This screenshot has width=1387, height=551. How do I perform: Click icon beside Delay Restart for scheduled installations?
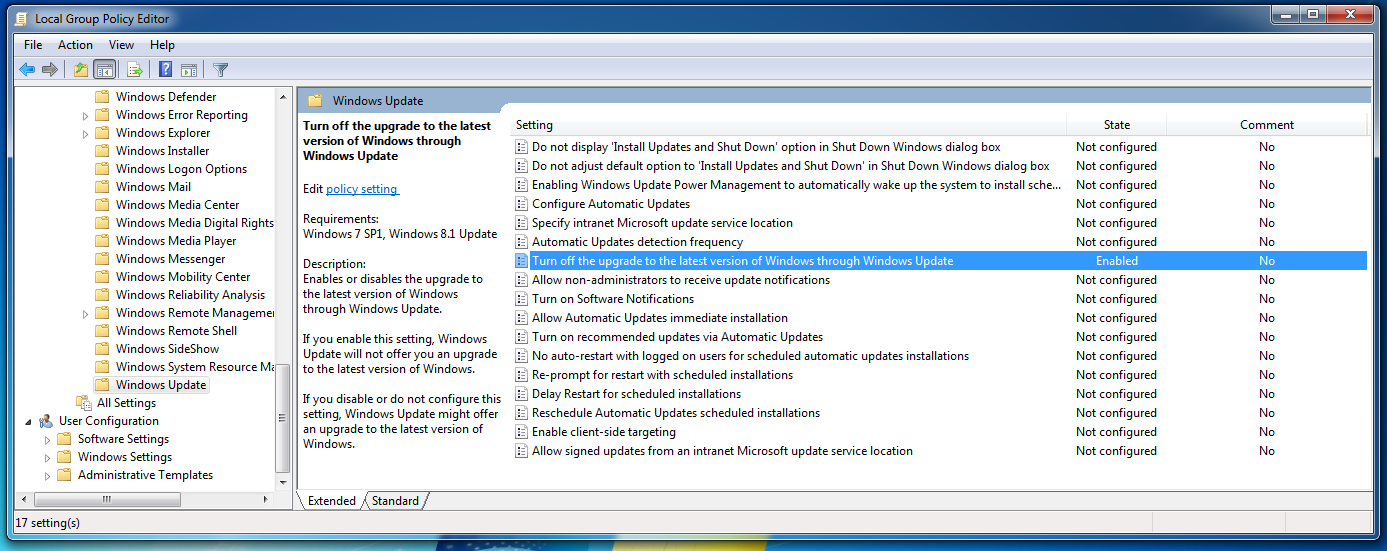[x=521, y=394]
